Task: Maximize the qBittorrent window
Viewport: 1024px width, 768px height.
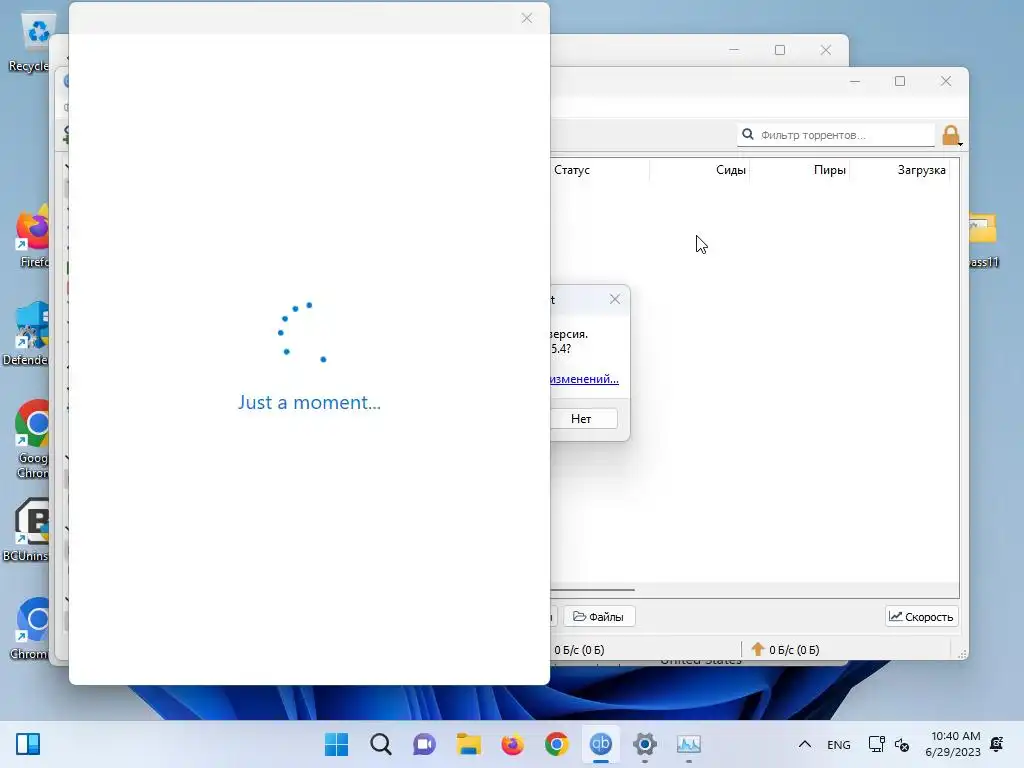Action: pos(900,81)
